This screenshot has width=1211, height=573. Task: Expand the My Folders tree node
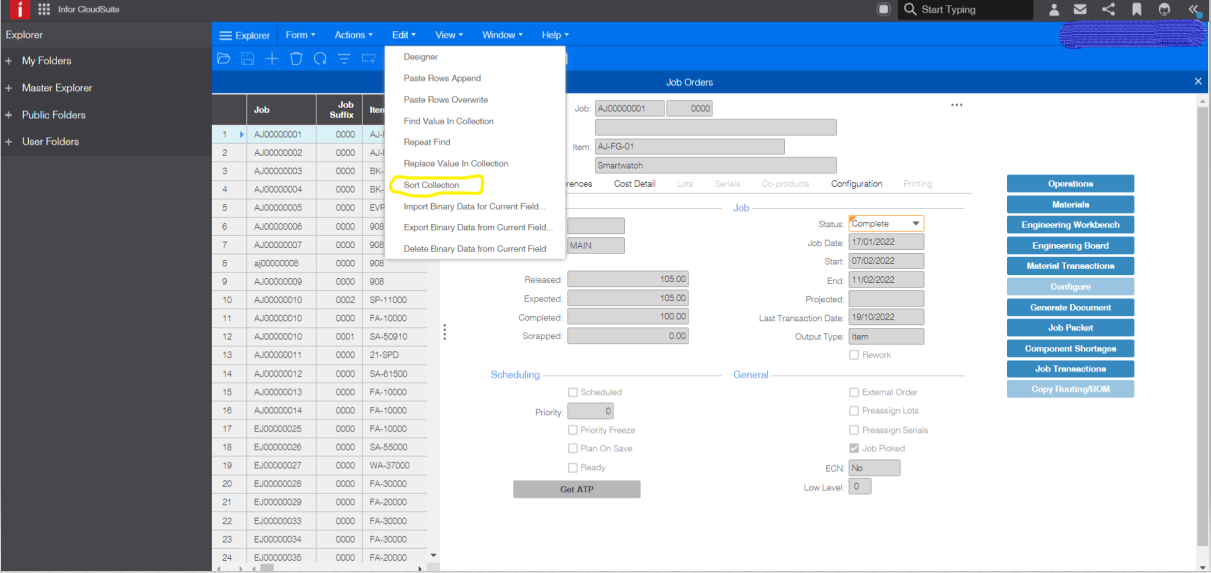point(9,61)
